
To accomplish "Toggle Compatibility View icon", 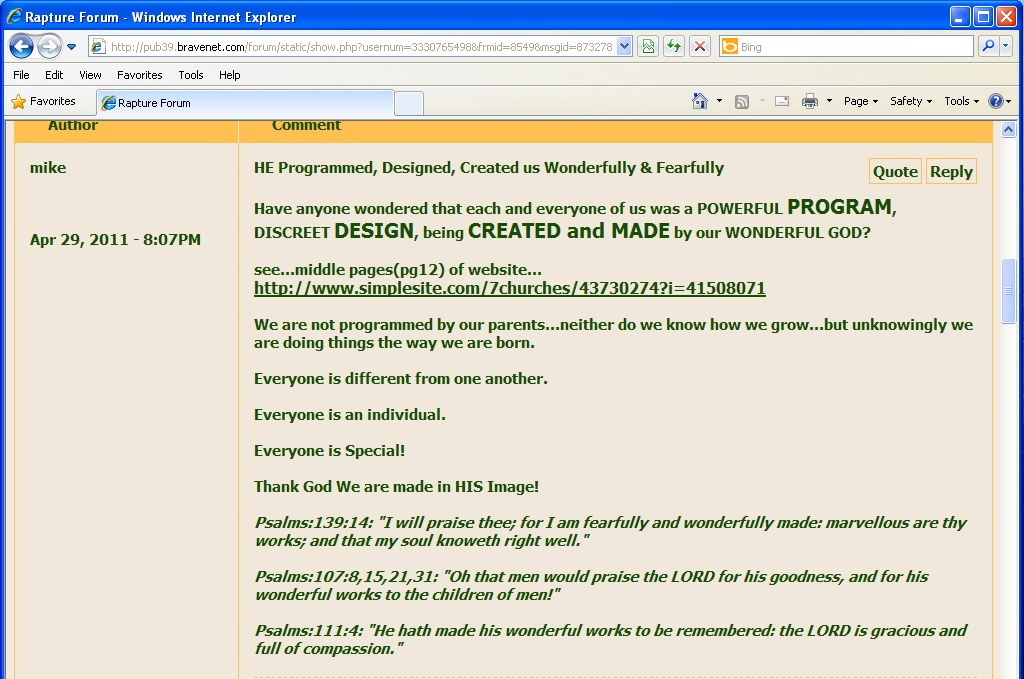I will pyautogui.click(x=648, y=46).
